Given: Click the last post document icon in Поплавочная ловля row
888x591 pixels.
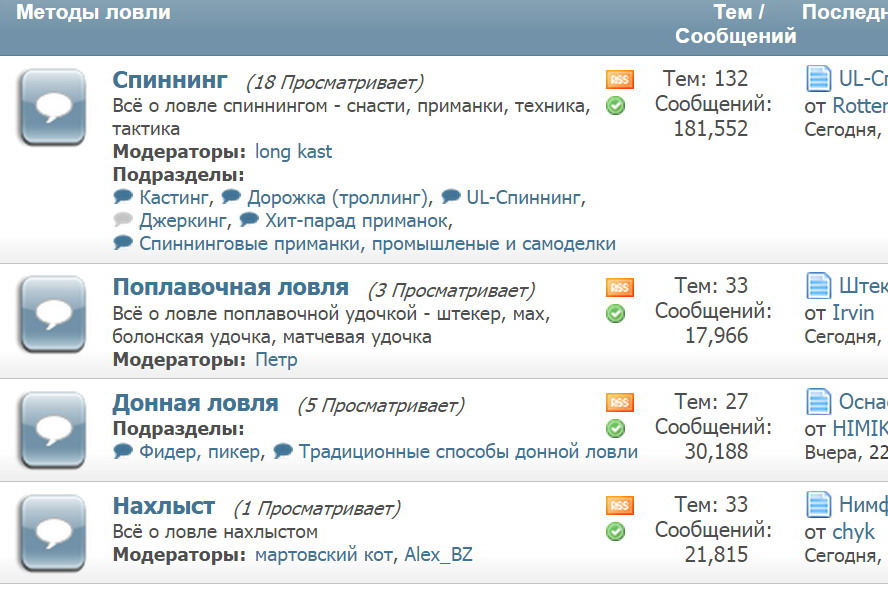Looking at the screenshot, I should click(819, 286).
